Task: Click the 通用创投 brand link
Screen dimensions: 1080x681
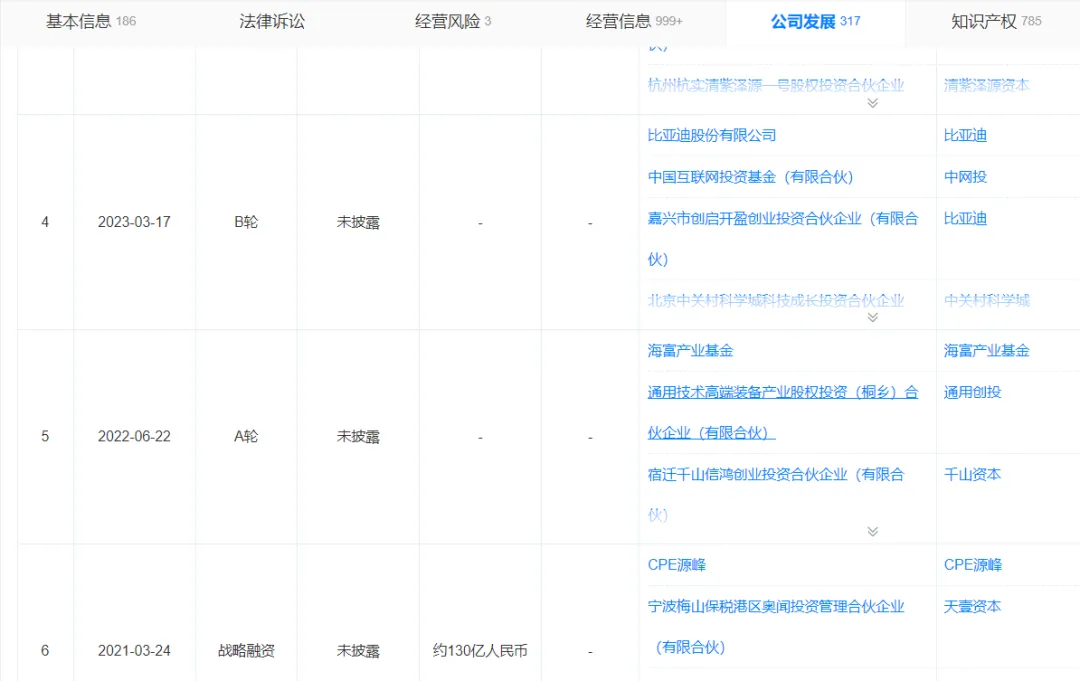Action: (x=972, y=392)
